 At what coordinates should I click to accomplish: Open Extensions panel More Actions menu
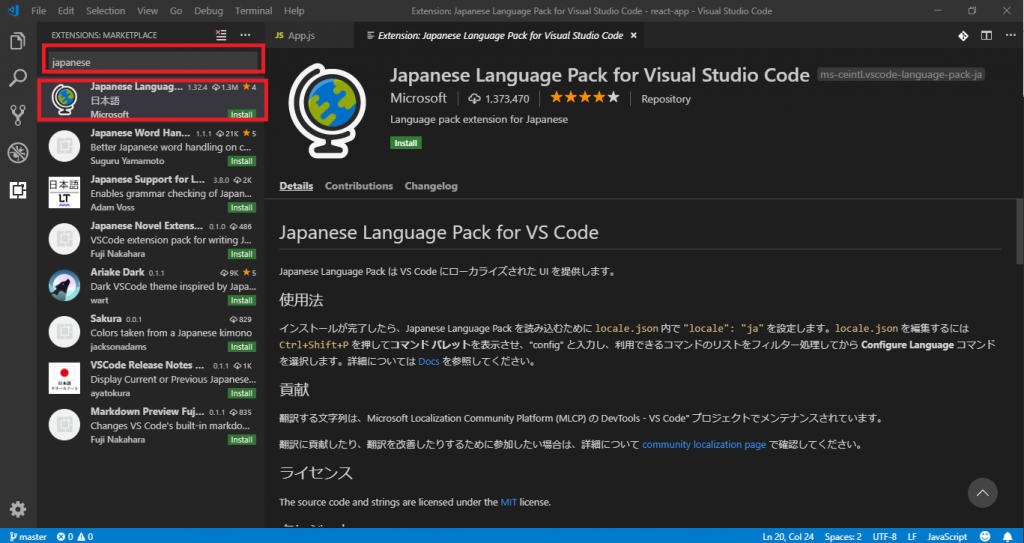245,35
